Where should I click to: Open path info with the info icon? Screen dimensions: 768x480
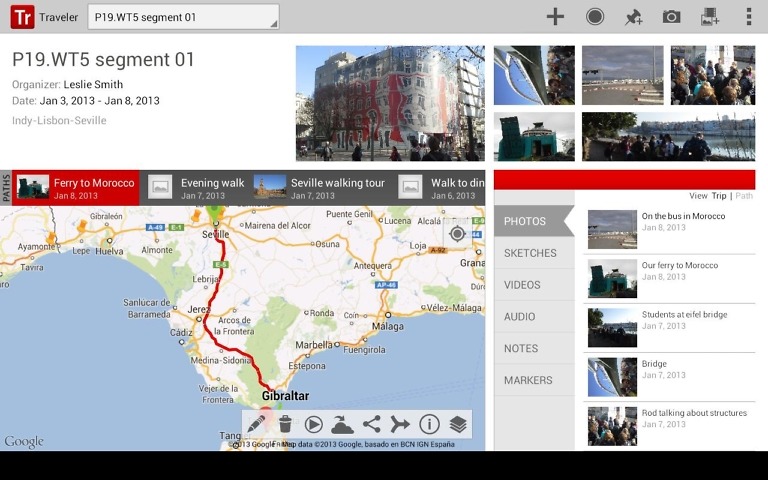(x=429, y=424)
